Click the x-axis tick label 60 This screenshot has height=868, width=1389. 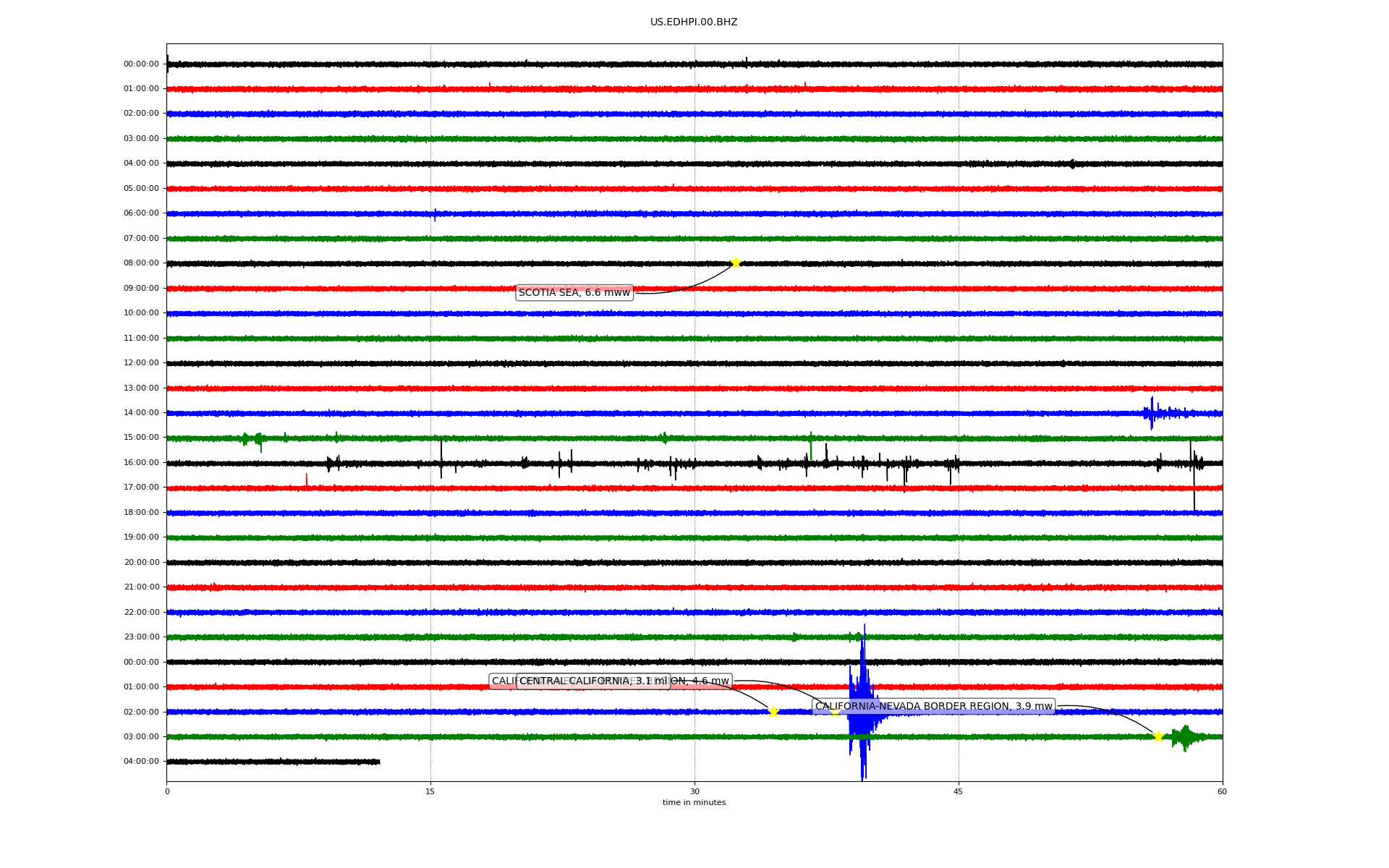1222,792
